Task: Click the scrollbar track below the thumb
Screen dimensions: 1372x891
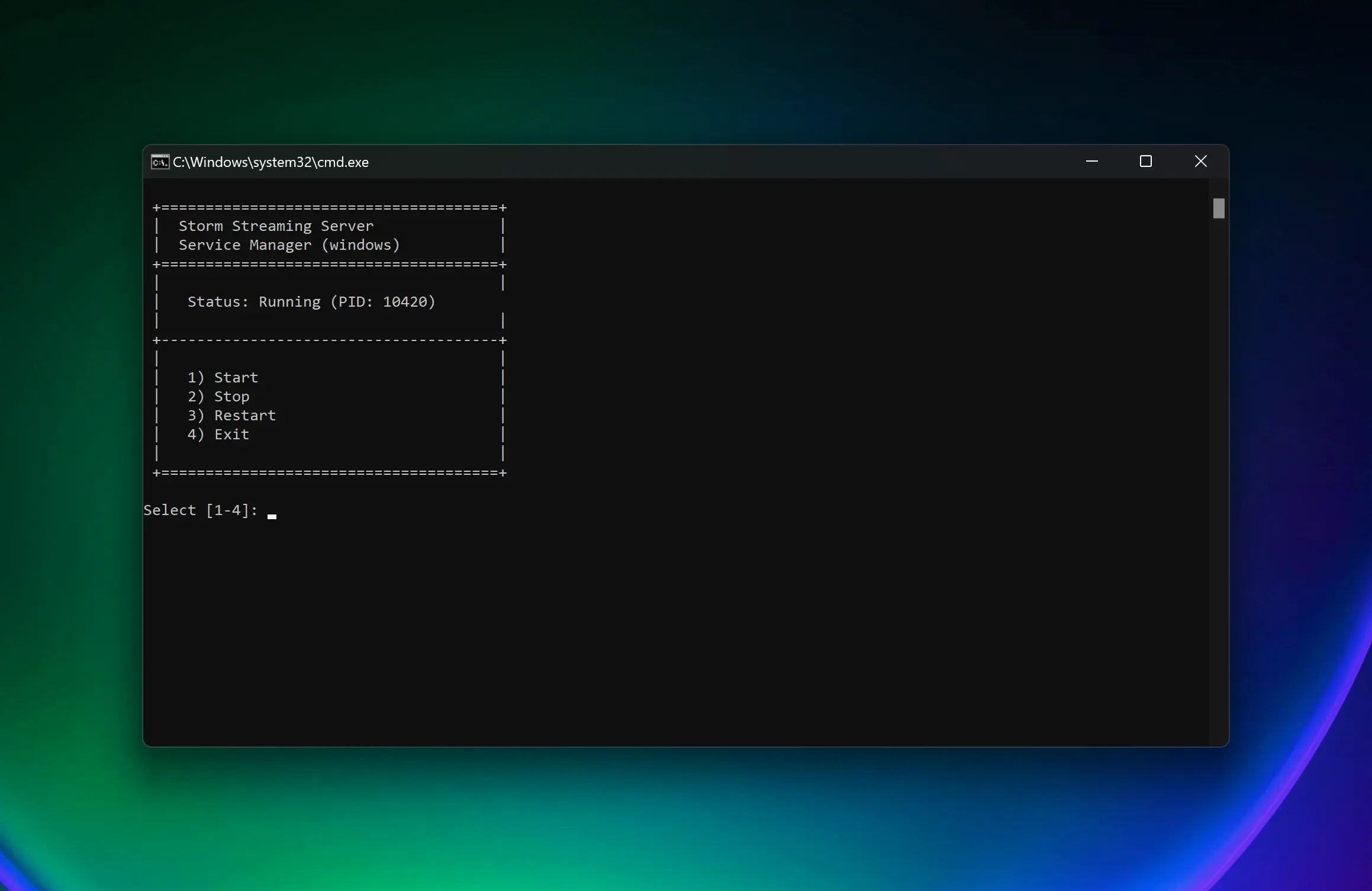Action: click(x=1218, y=474)
